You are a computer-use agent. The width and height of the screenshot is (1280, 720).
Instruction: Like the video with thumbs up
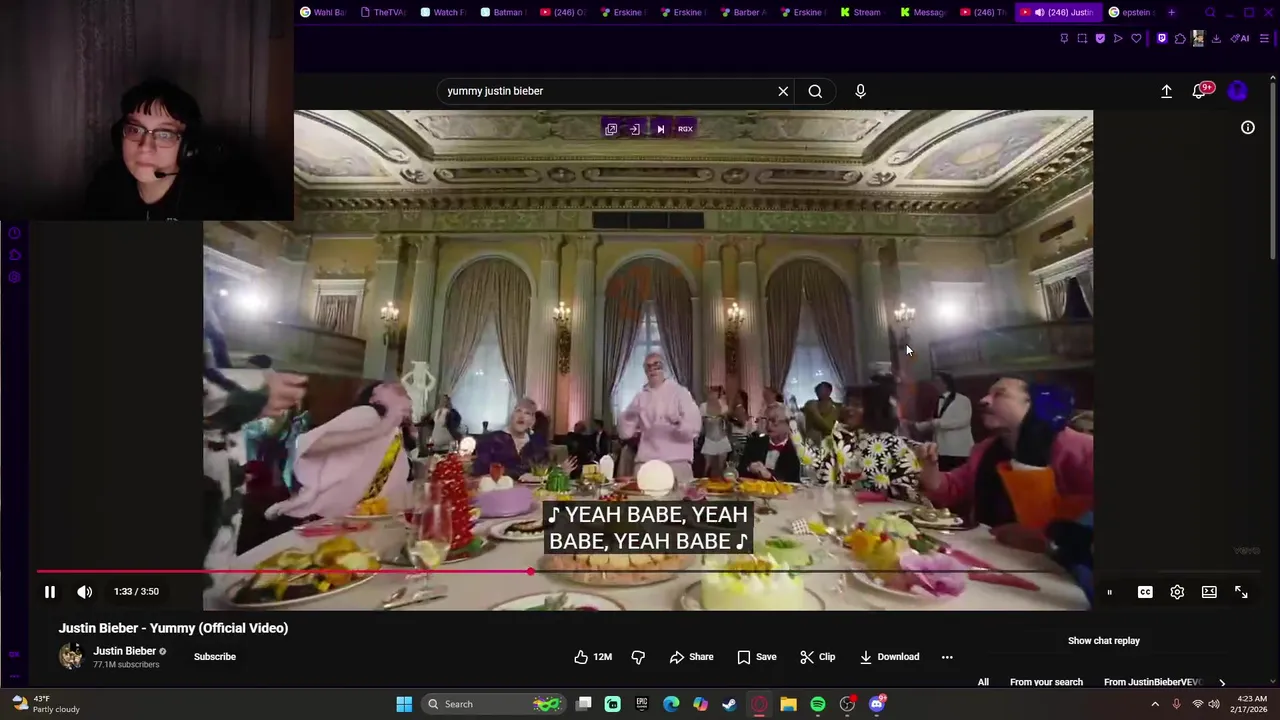[593, 657]
